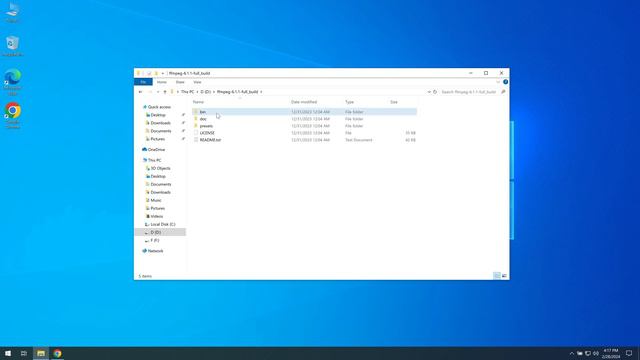Select Desktop under Quick access
Screen dimensions: 640x360
pos(158,115)
